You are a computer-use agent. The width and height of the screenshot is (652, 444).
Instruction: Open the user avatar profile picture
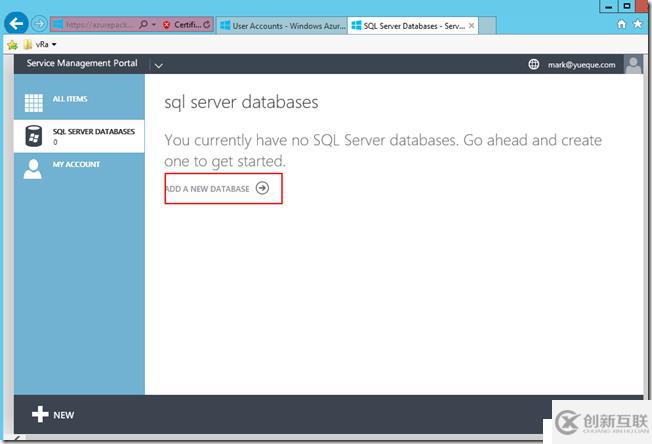(633, 64)
